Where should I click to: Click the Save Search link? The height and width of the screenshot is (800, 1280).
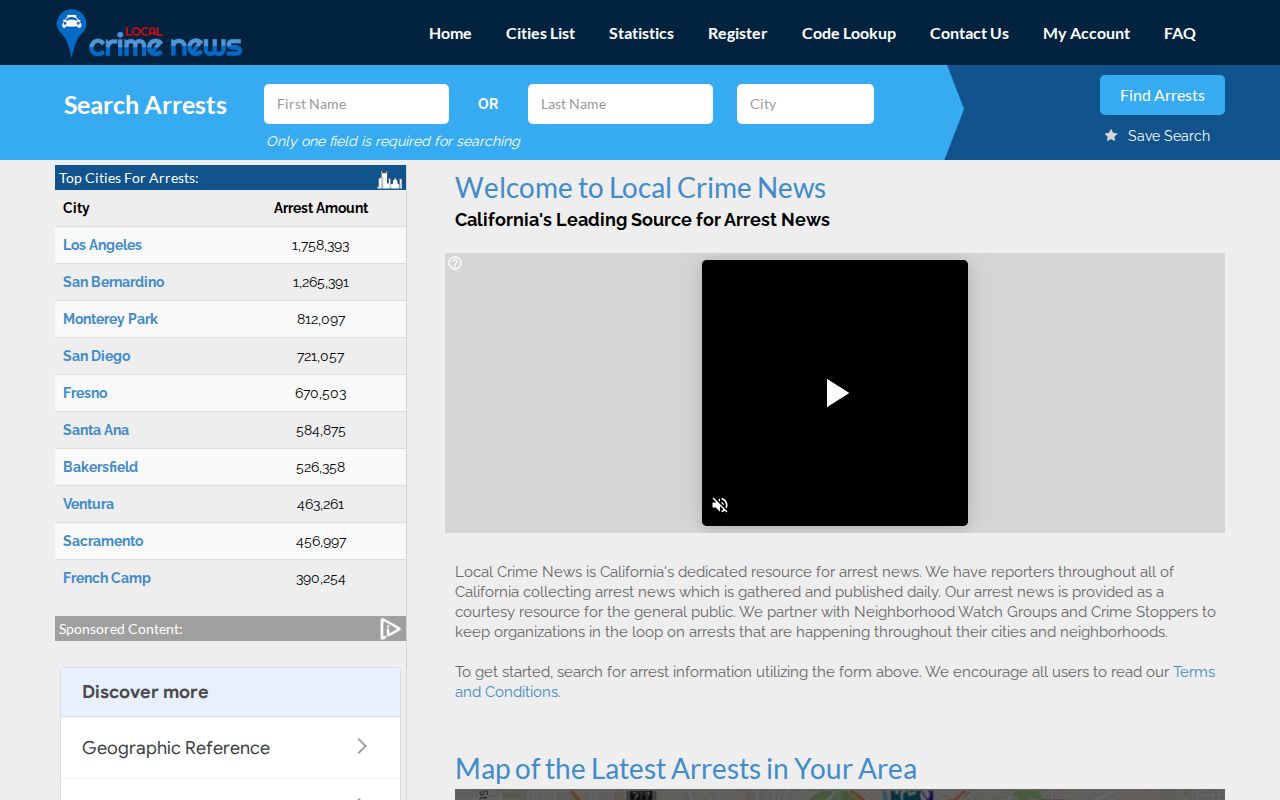(x=1168, y=136)
